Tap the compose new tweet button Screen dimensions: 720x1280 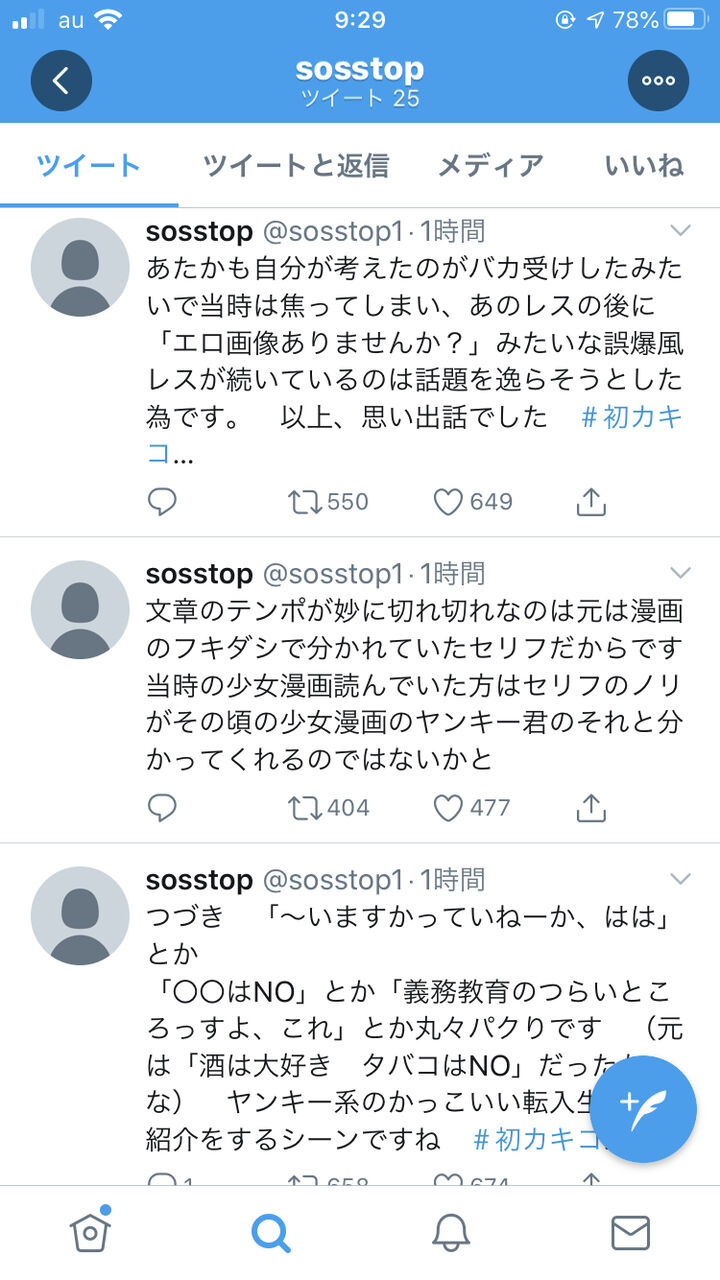[x=643, y=1109]
